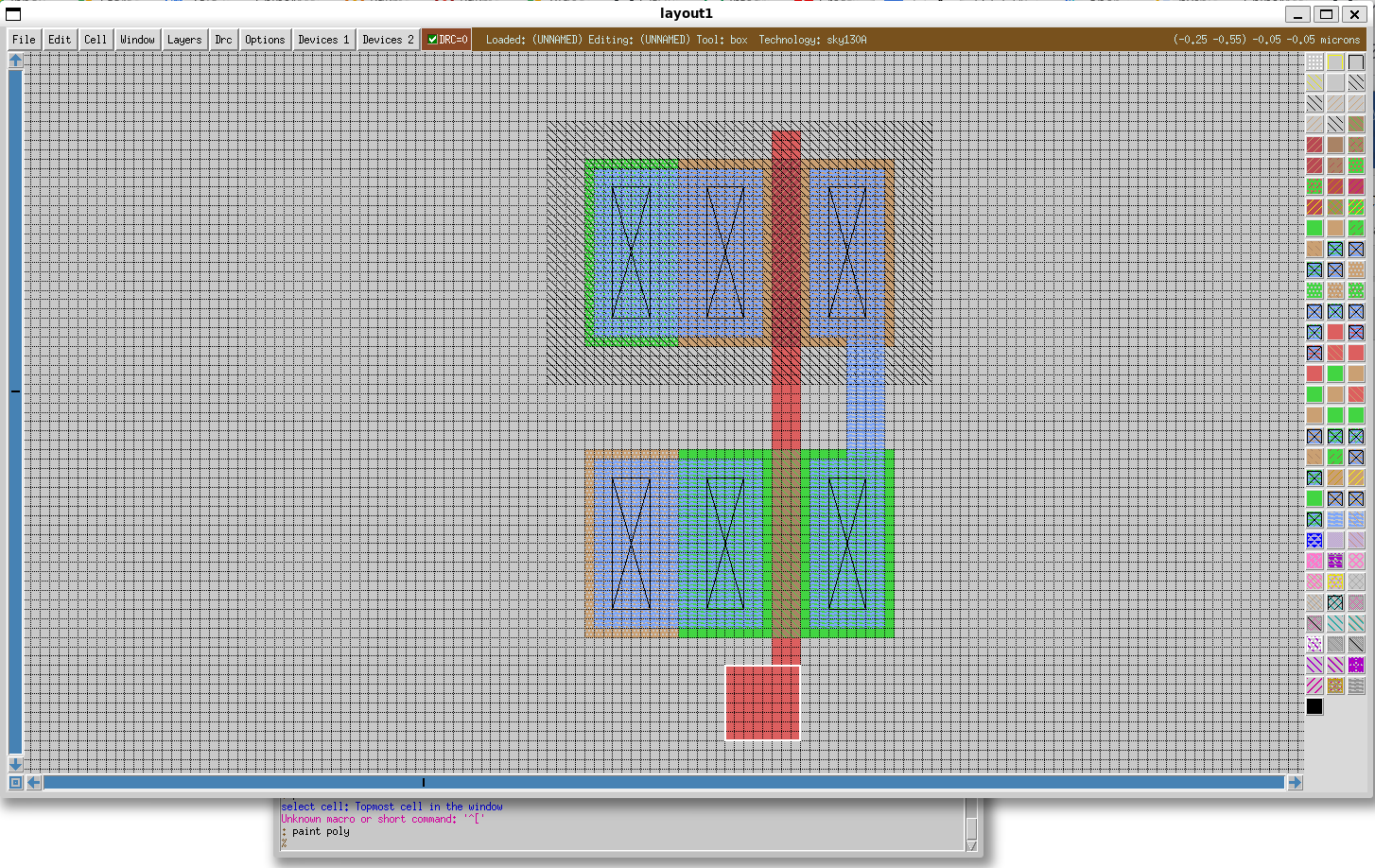Select the gold dotted layer swatch
The image size is (1375, 868).
pos(1335,686)
